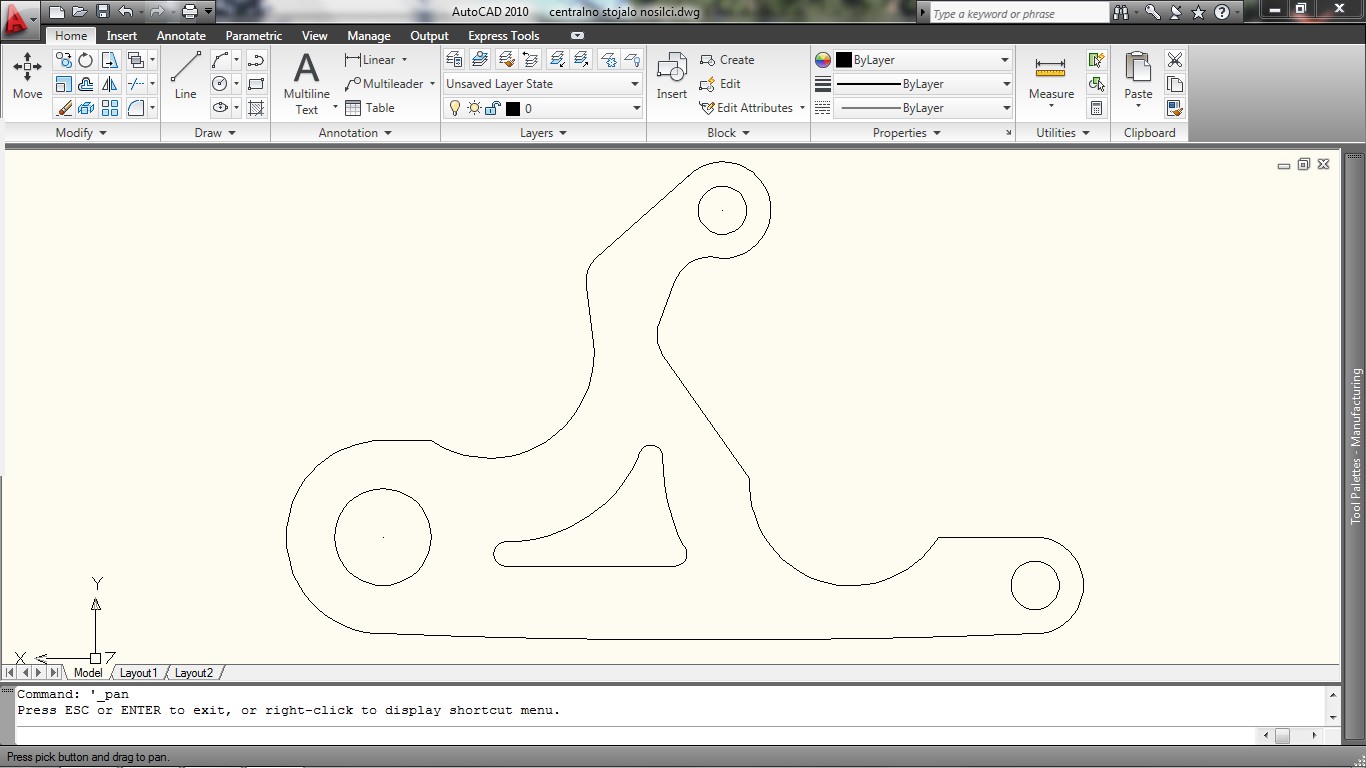Select the Hatch tool

point(256,108)
